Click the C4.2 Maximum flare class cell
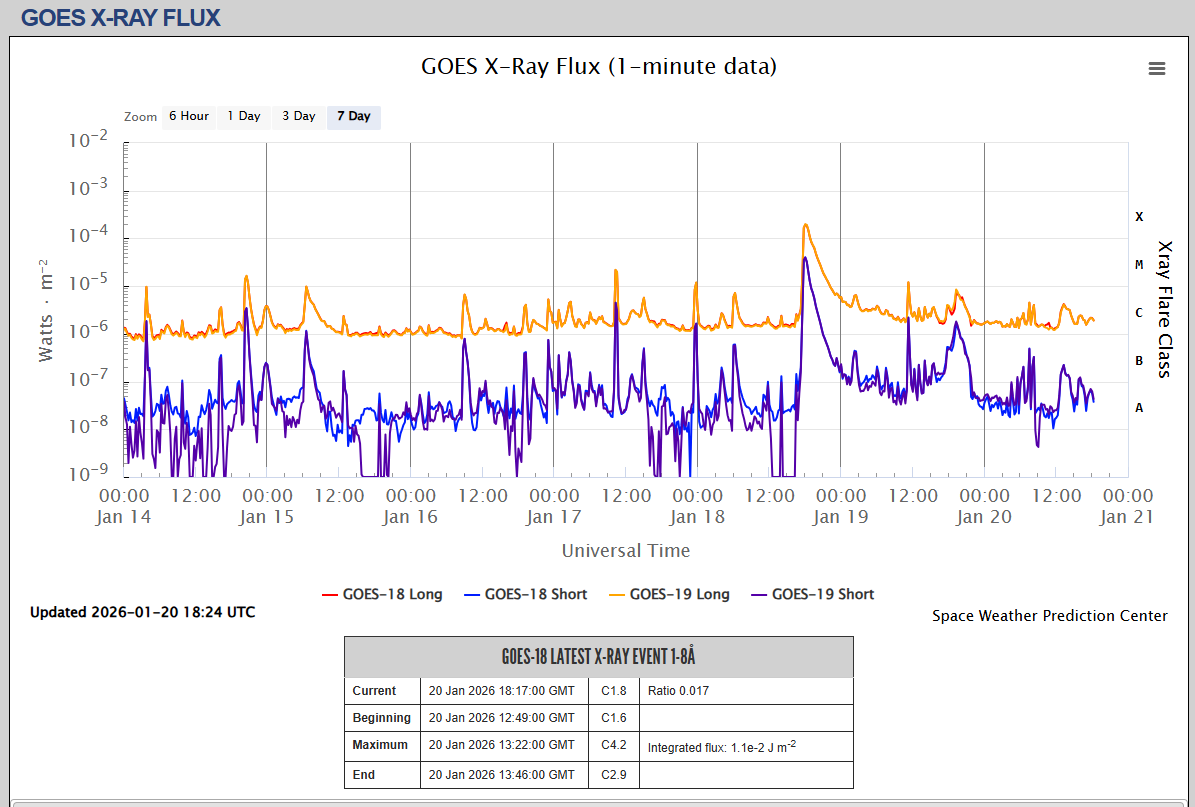 click(613, 745)
